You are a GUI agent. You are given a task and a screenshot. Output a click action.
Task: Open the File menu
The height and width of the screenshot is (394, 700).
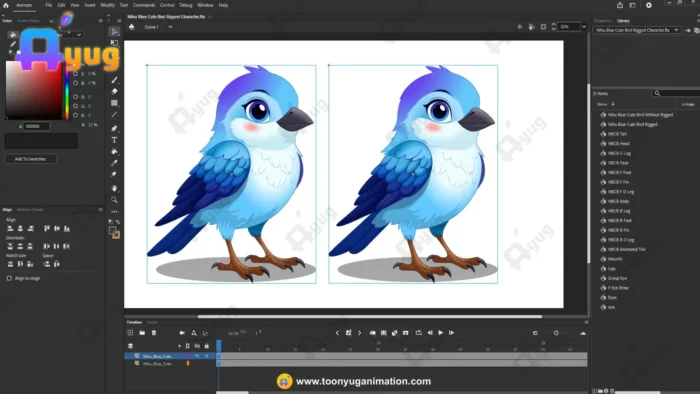[48, 5]
